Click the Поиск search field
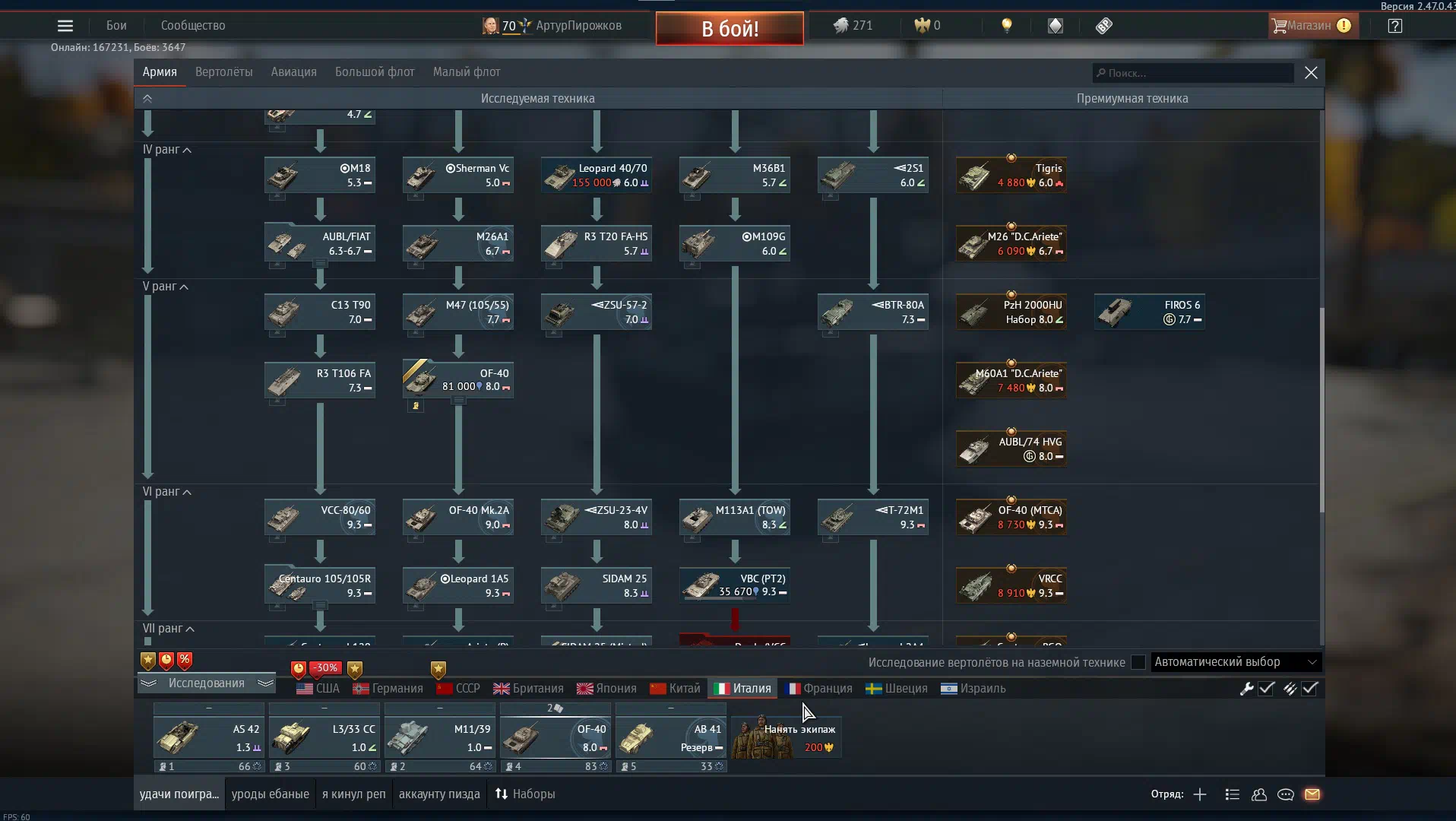The width and height of the screenshot is (1456, 821). pos(1193,73)
